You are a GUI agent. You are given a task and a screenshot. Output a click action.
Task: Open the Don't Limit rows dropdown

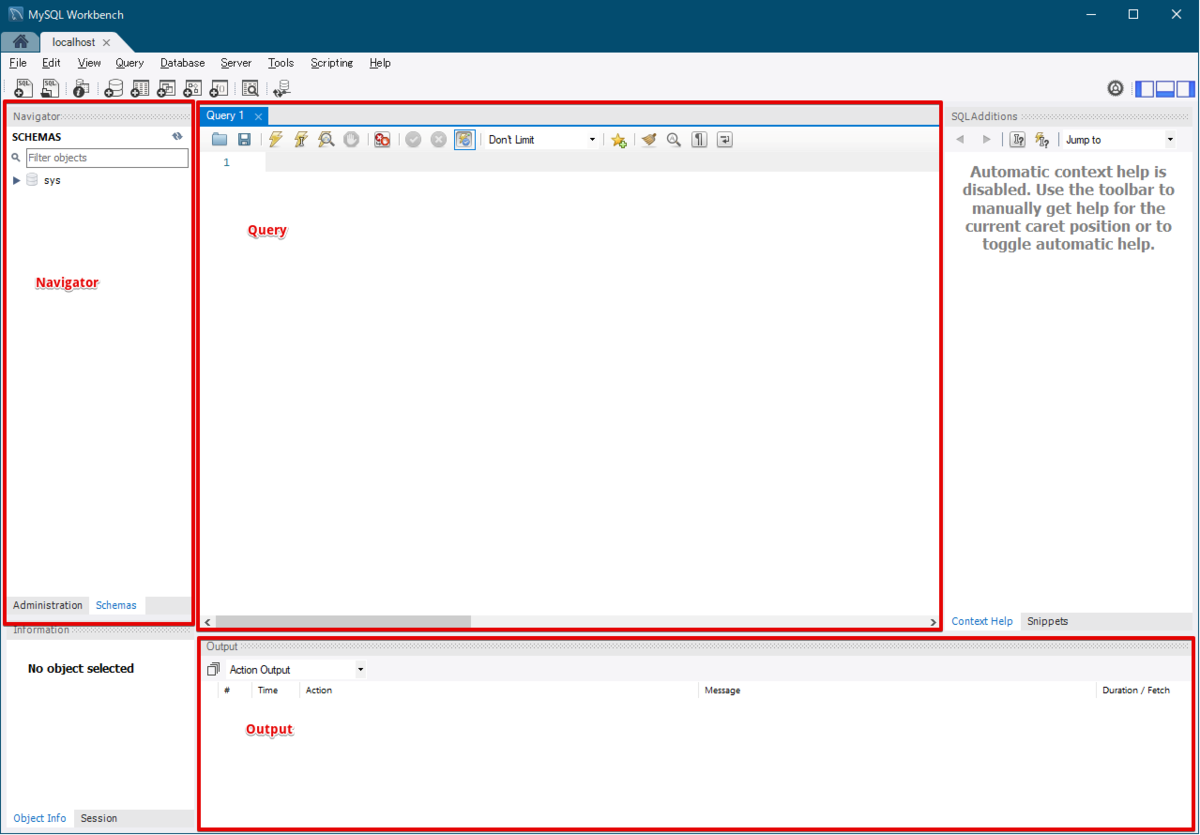coord(541,140)
